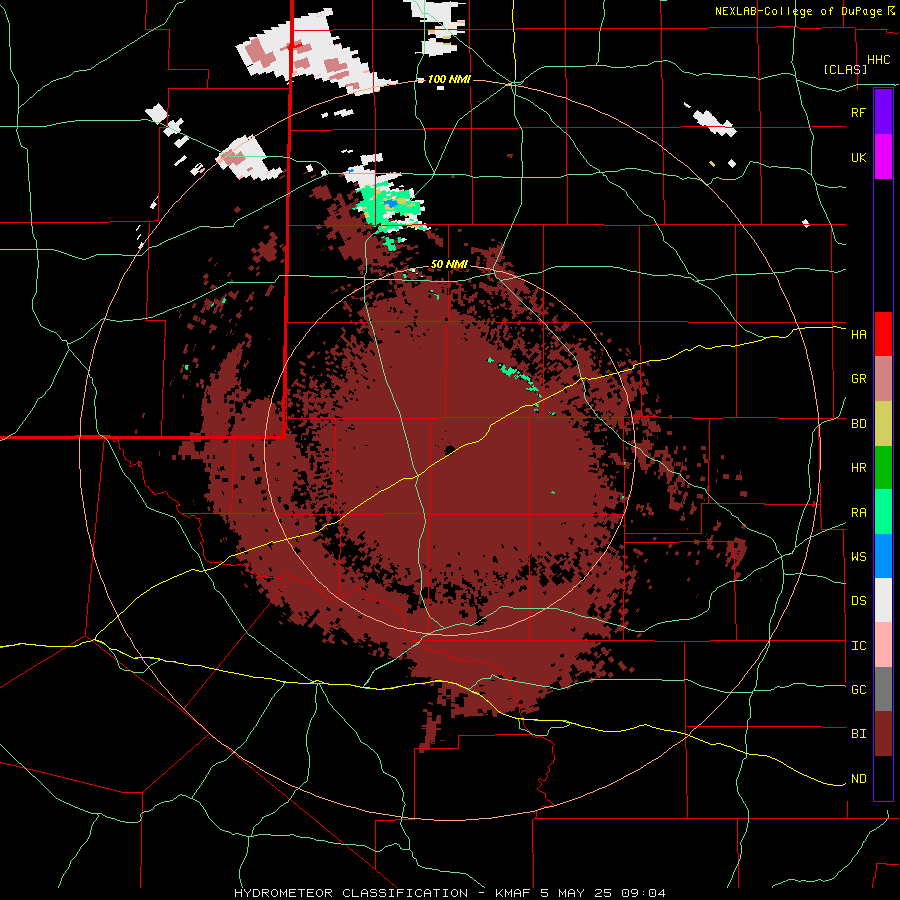Click the 50 NMI range ring label
The image size is (900, 900).
coord(449,264)
